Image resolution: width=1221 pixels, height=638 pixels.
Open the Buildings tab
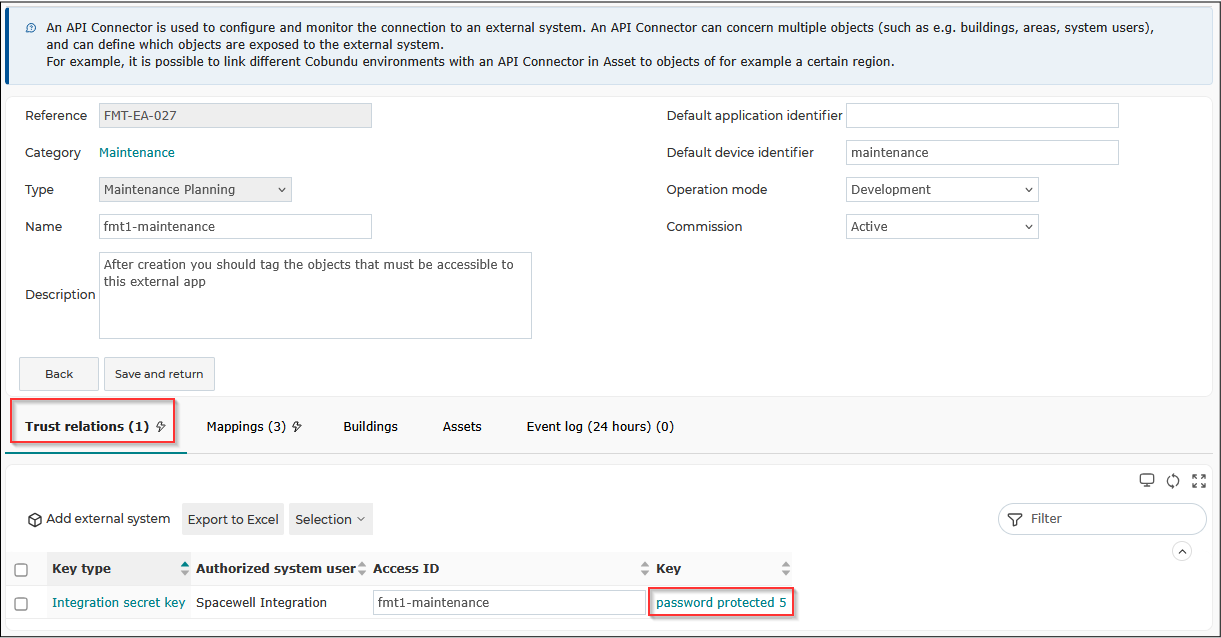pyautogui.click(x=370, y=427)
